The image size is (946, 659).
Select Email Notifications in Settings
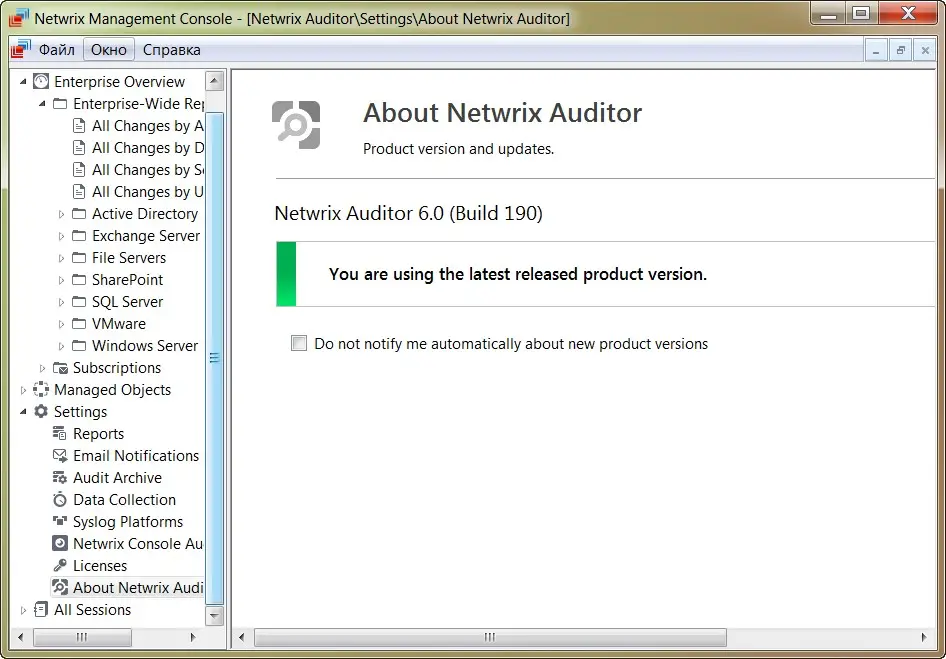click(136, 456)
